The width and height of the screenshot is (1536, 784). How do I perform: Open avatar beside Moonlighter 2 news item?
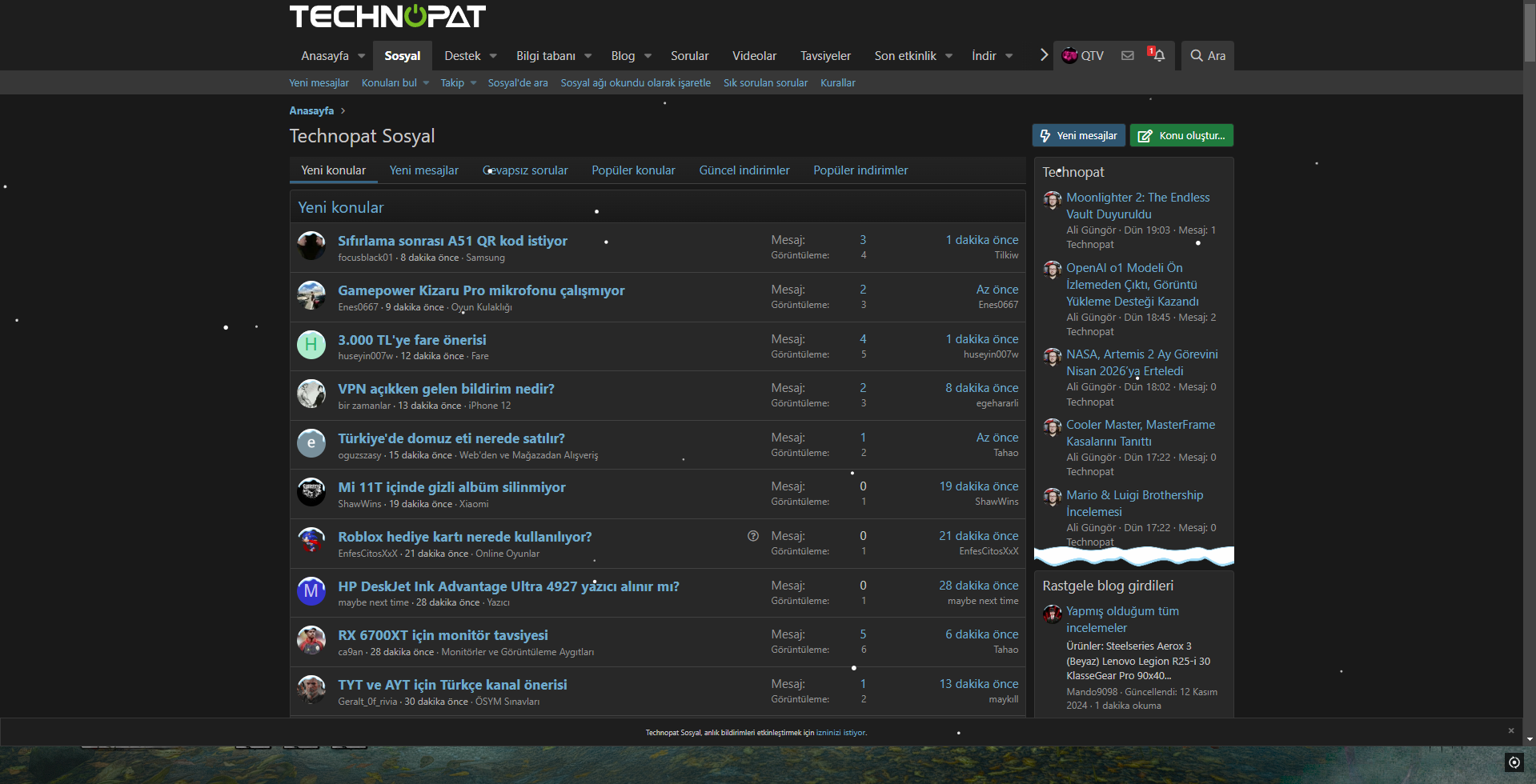click(x=1053, y=200)
